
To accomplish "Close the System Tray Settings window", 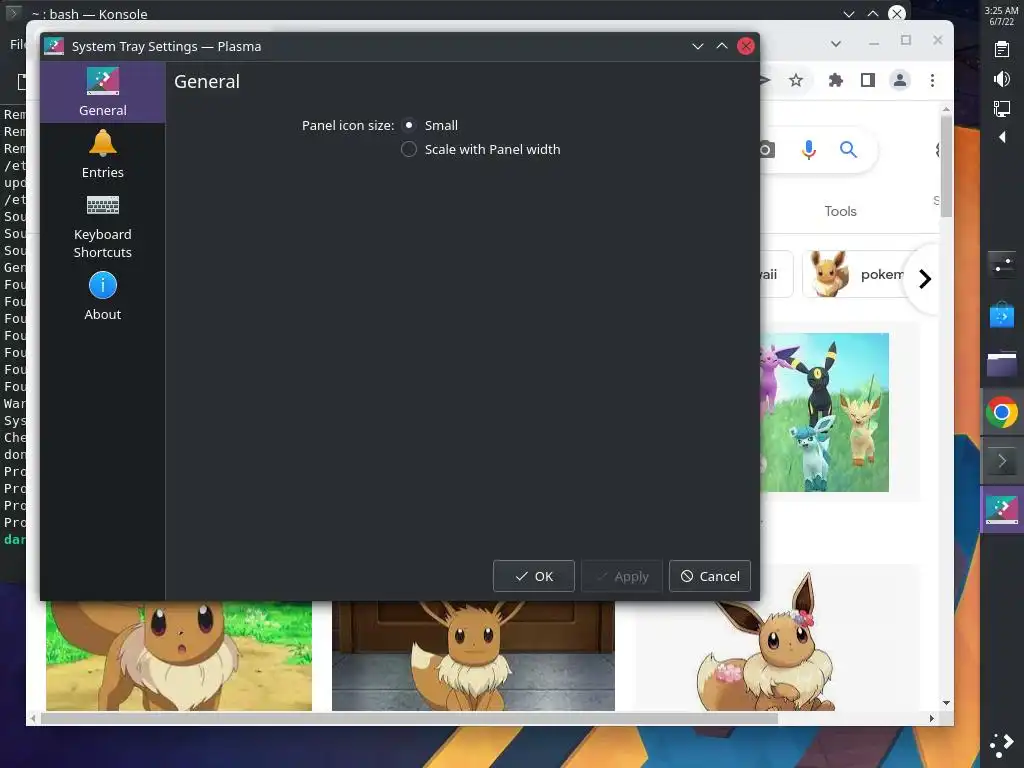I will [746, 46].
